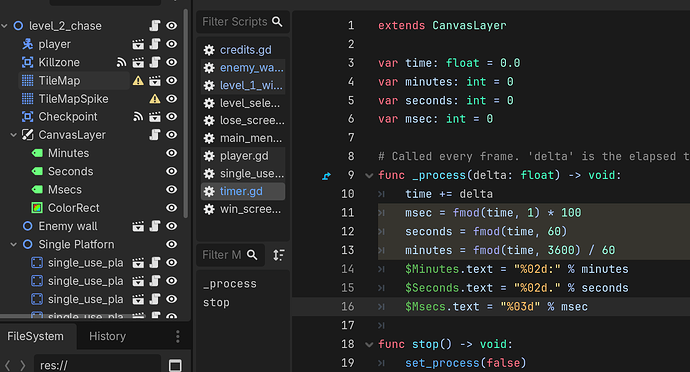
Task: Click the res:// path field
Action: click(x=97, y=365)
